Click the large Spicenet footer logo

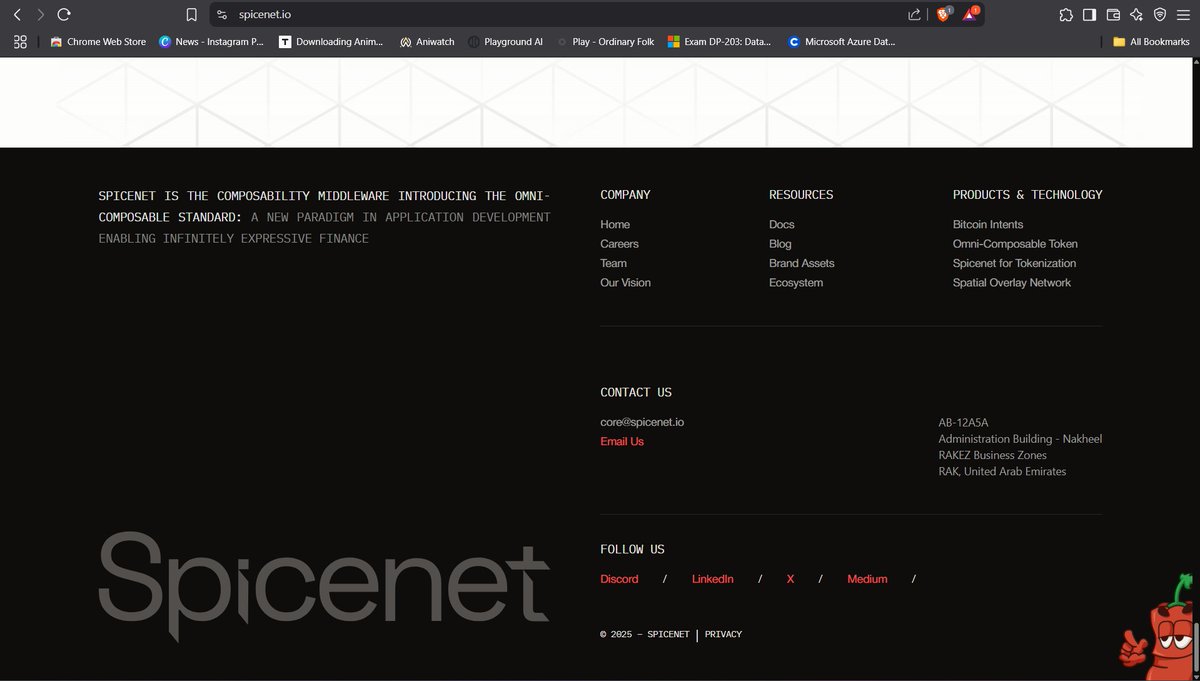[x=324, y=585]
